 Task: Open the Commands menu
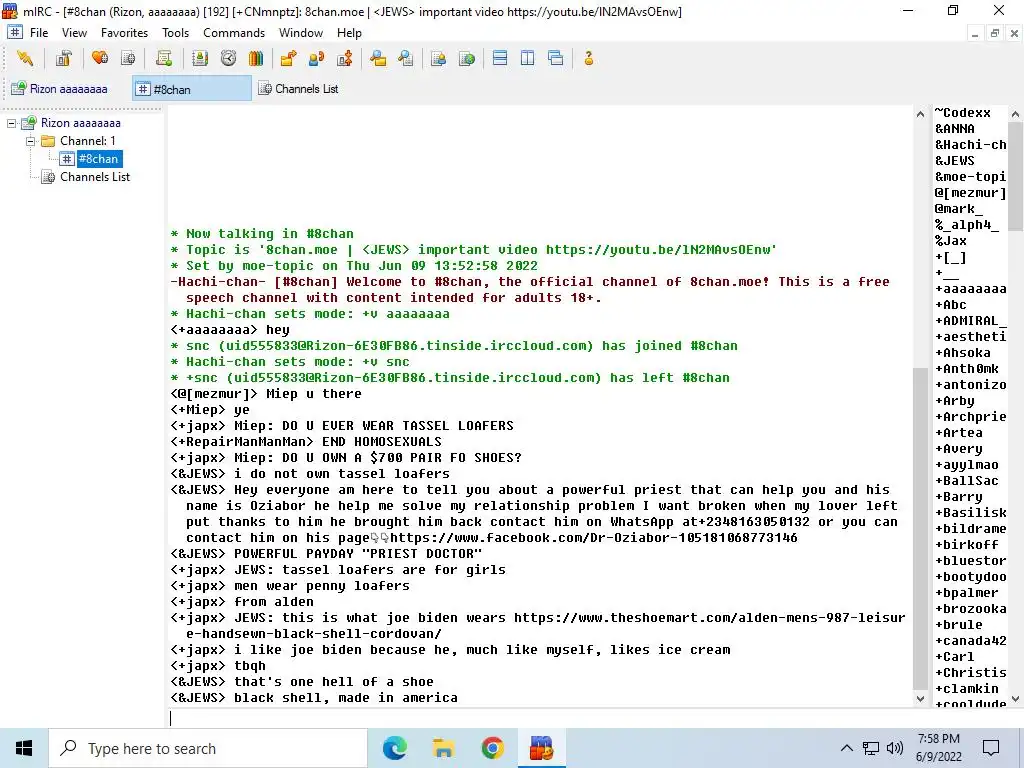coord(234,33)
